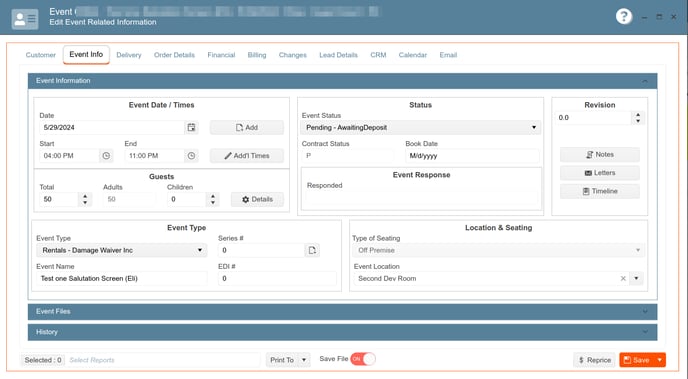688x379 pixels.
Task: Open the Event Location dropdown arrow
Action: [636, 279]
